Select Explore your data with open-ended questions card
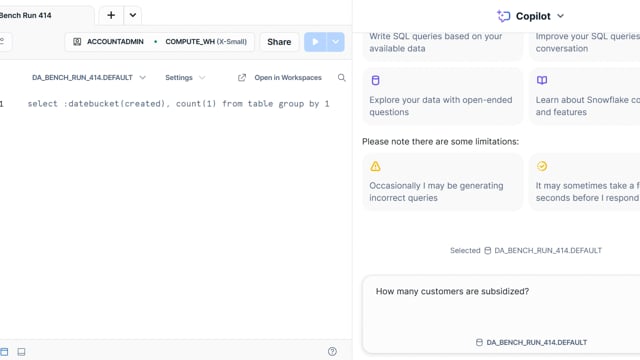The image size is (640, 360). coord(442,96)
